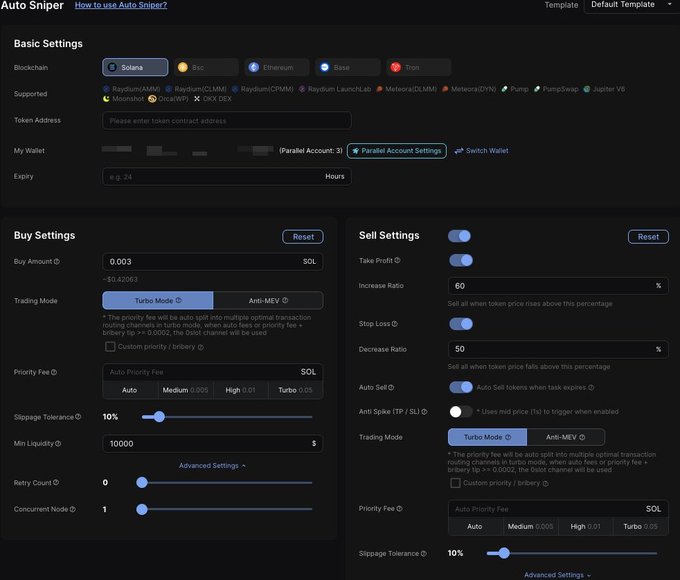The image size is (680, 580).
Task: Select the Base blockchain icon
Action: click(x=325, y=68)
